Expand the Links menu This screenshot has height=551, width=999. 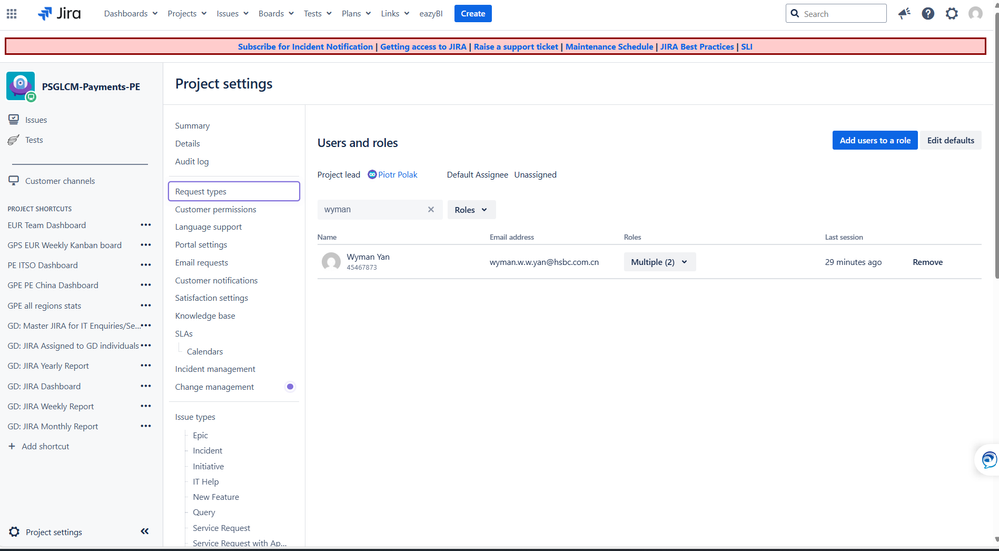pos(395,13)
